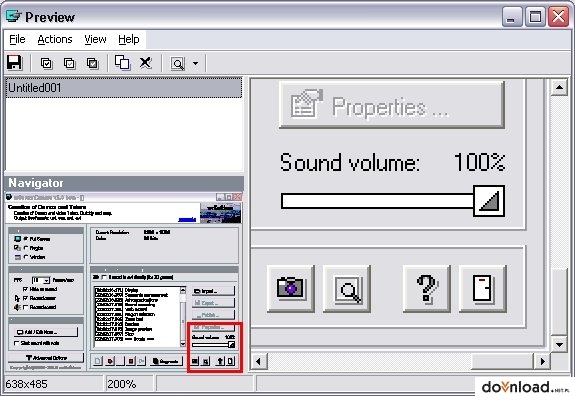Select the Untitled001 capture in the list
575x396 pixels.
point(124,88)
